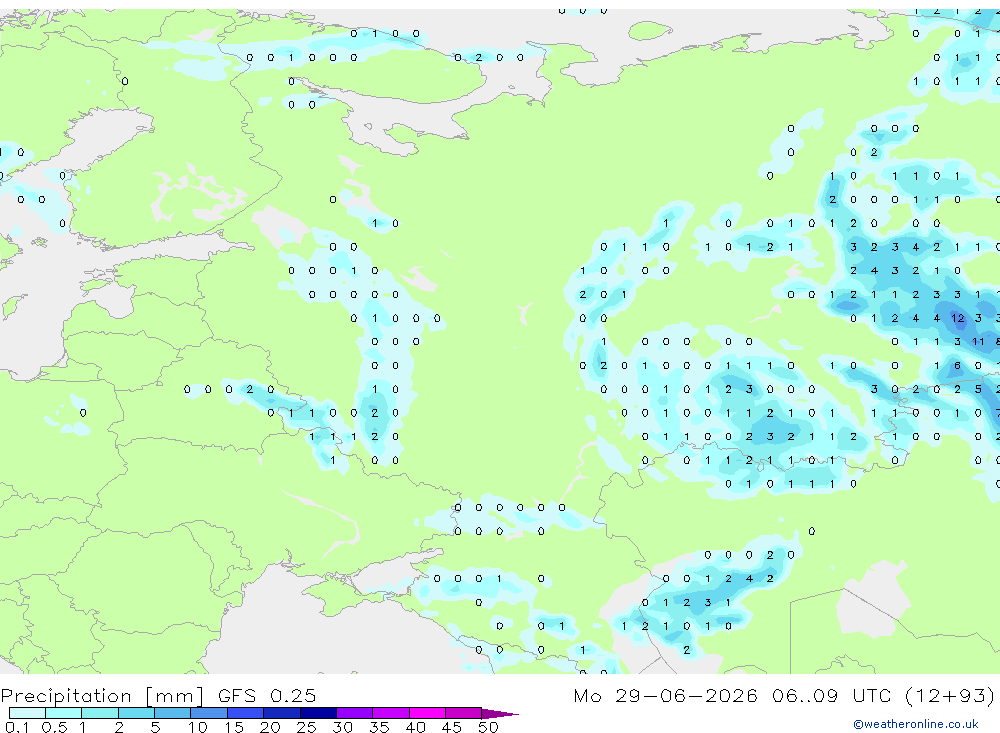Select the 0.5–1 mm legend color swatch
The image size is (1000, 733).
pyautogui.click(x=63, y=713)
